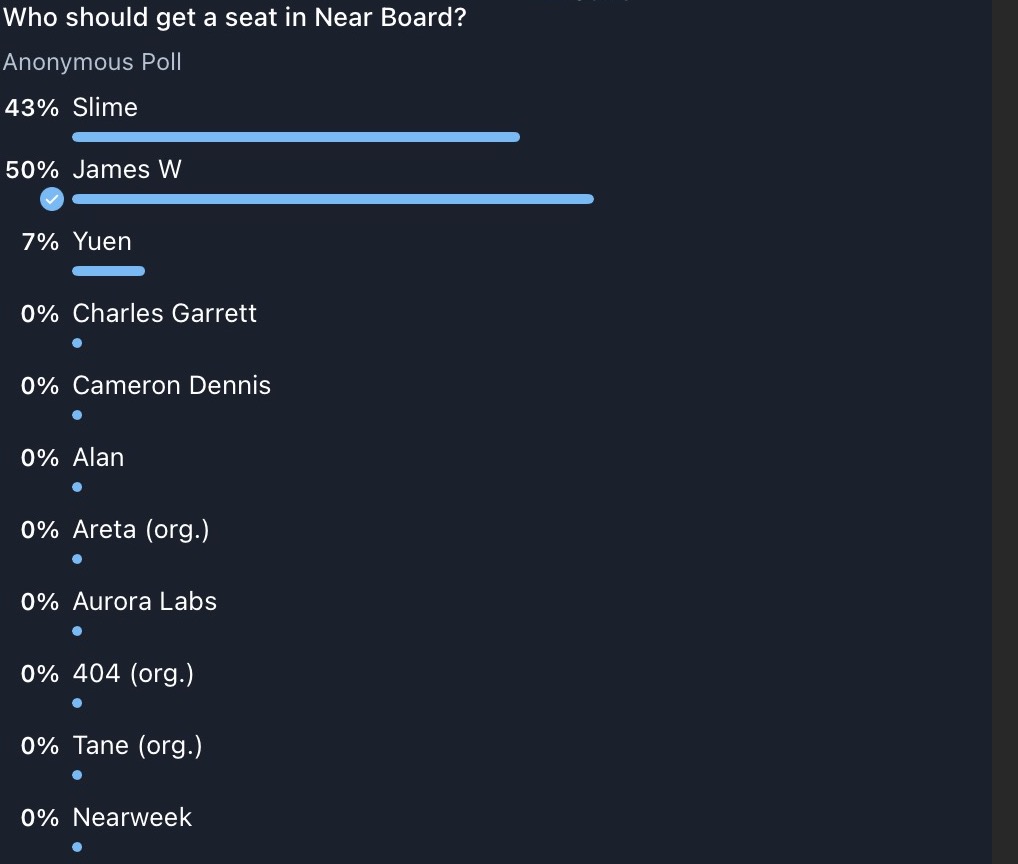
Task: Select the Nearweek poll option
Action: [132, 818]
